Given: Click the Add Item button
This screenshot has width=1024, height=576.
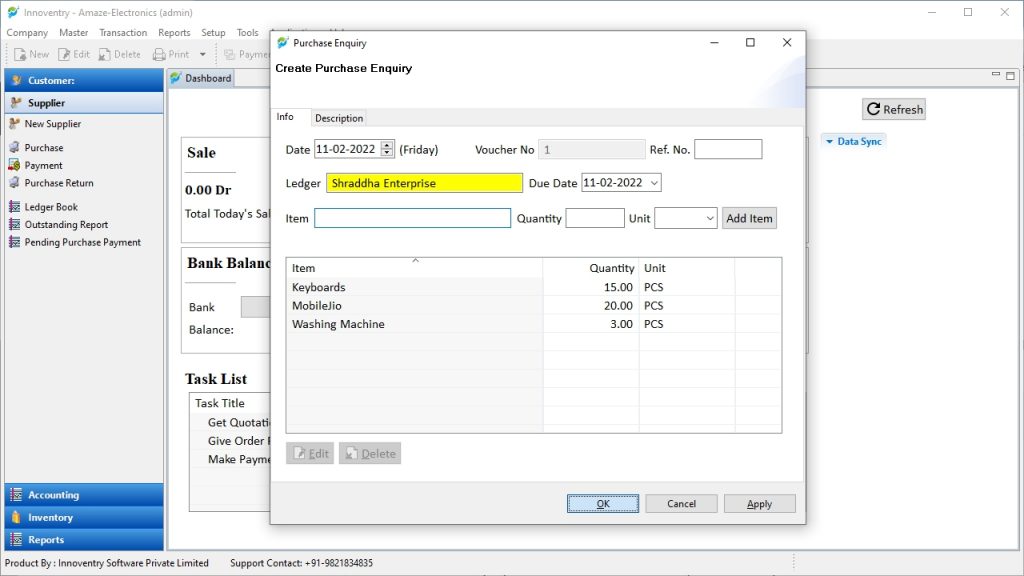Looking at the screenshot, I should (749, 218).
